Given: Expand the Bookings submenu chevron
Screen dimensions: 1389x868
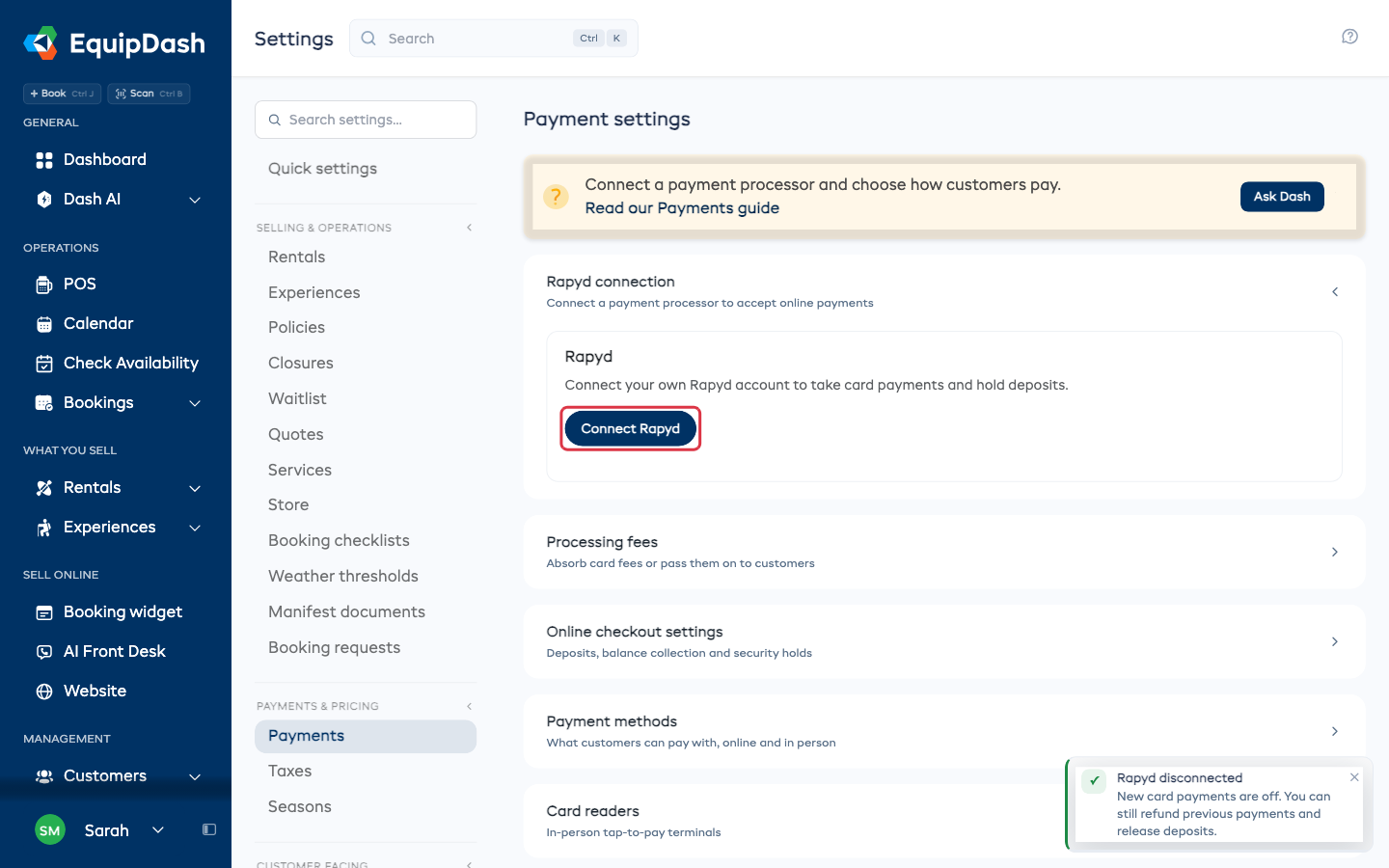Looking at the screenshot, I should point(195,403).
